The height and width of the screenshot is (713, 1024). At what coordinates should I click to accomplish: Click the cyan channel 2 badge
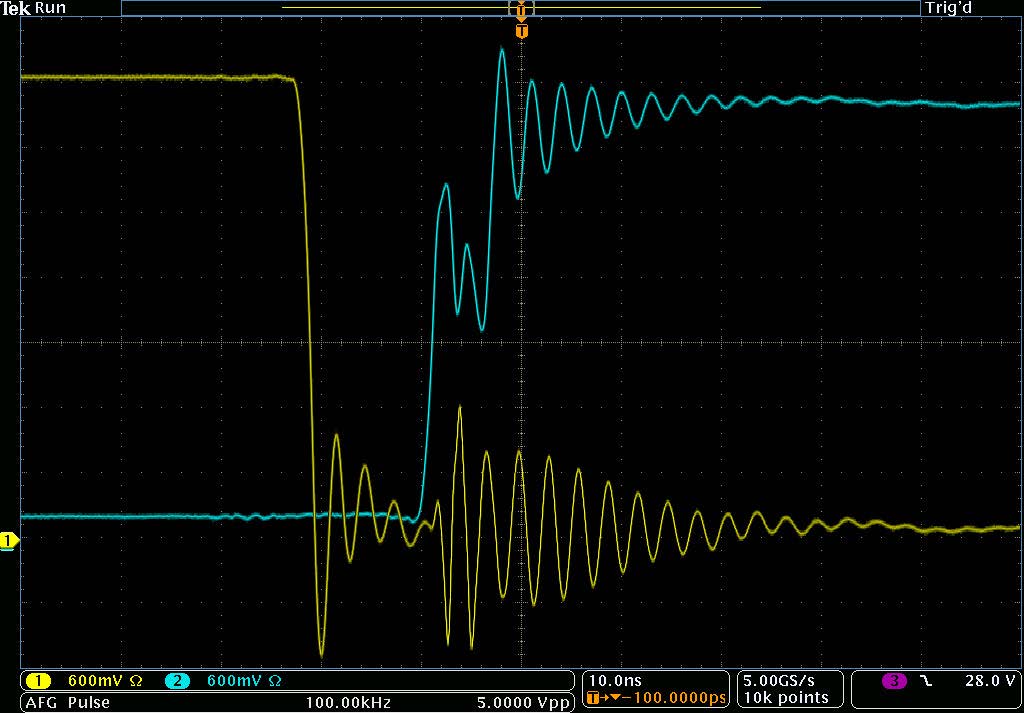177,681
